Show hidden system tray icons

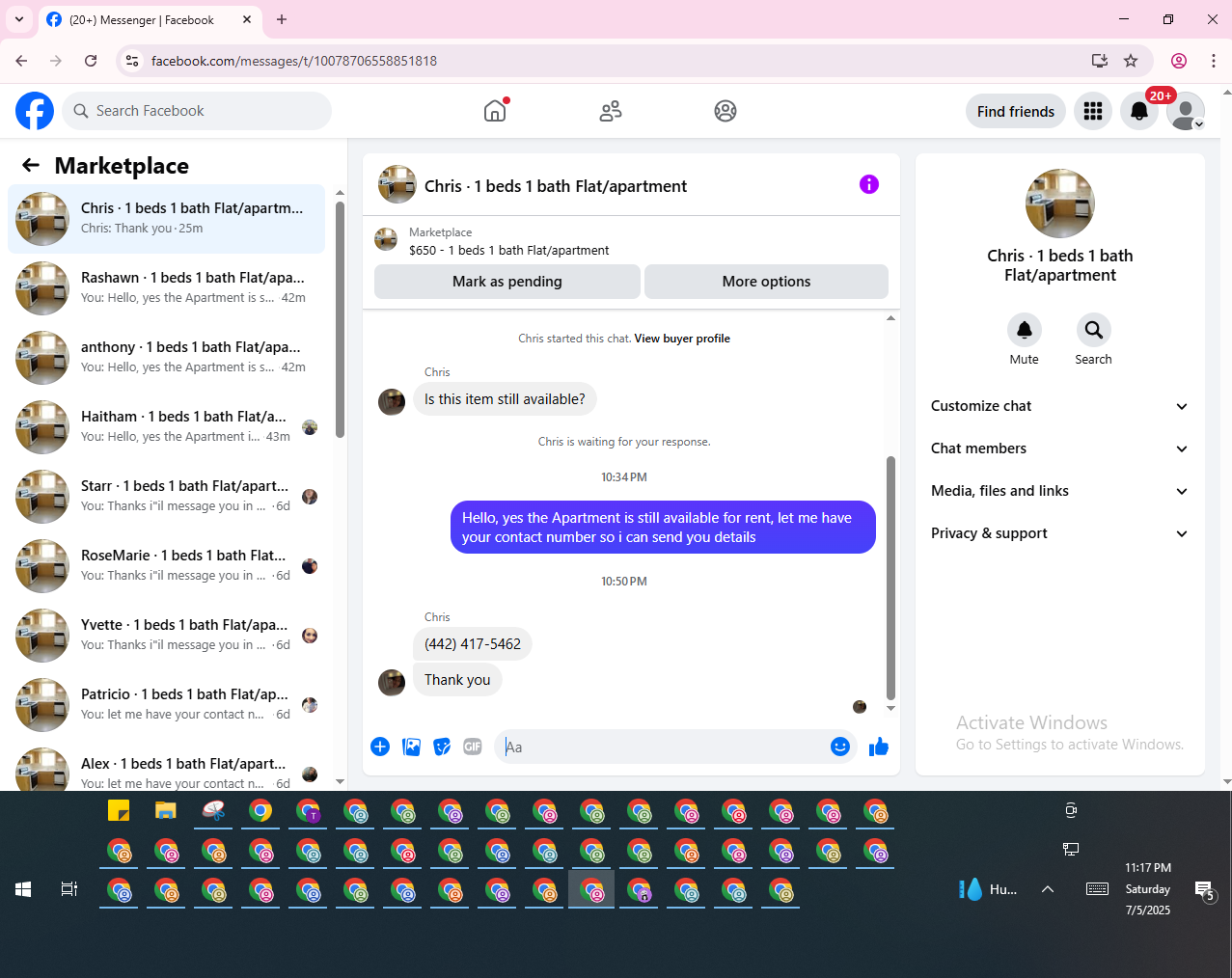1048,889
